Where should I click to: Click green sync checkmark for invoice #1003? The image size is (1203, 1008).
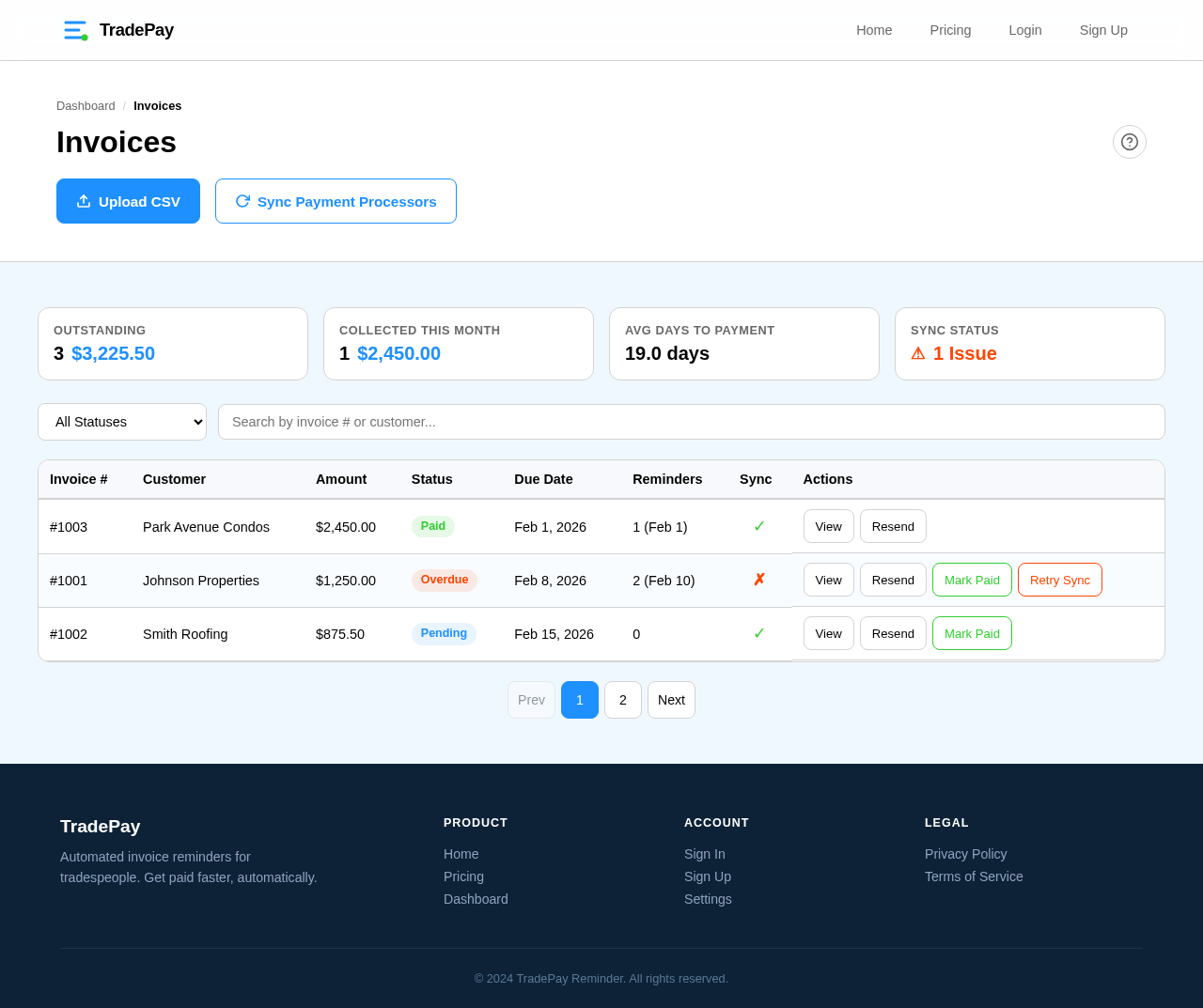tap(759, 526)
